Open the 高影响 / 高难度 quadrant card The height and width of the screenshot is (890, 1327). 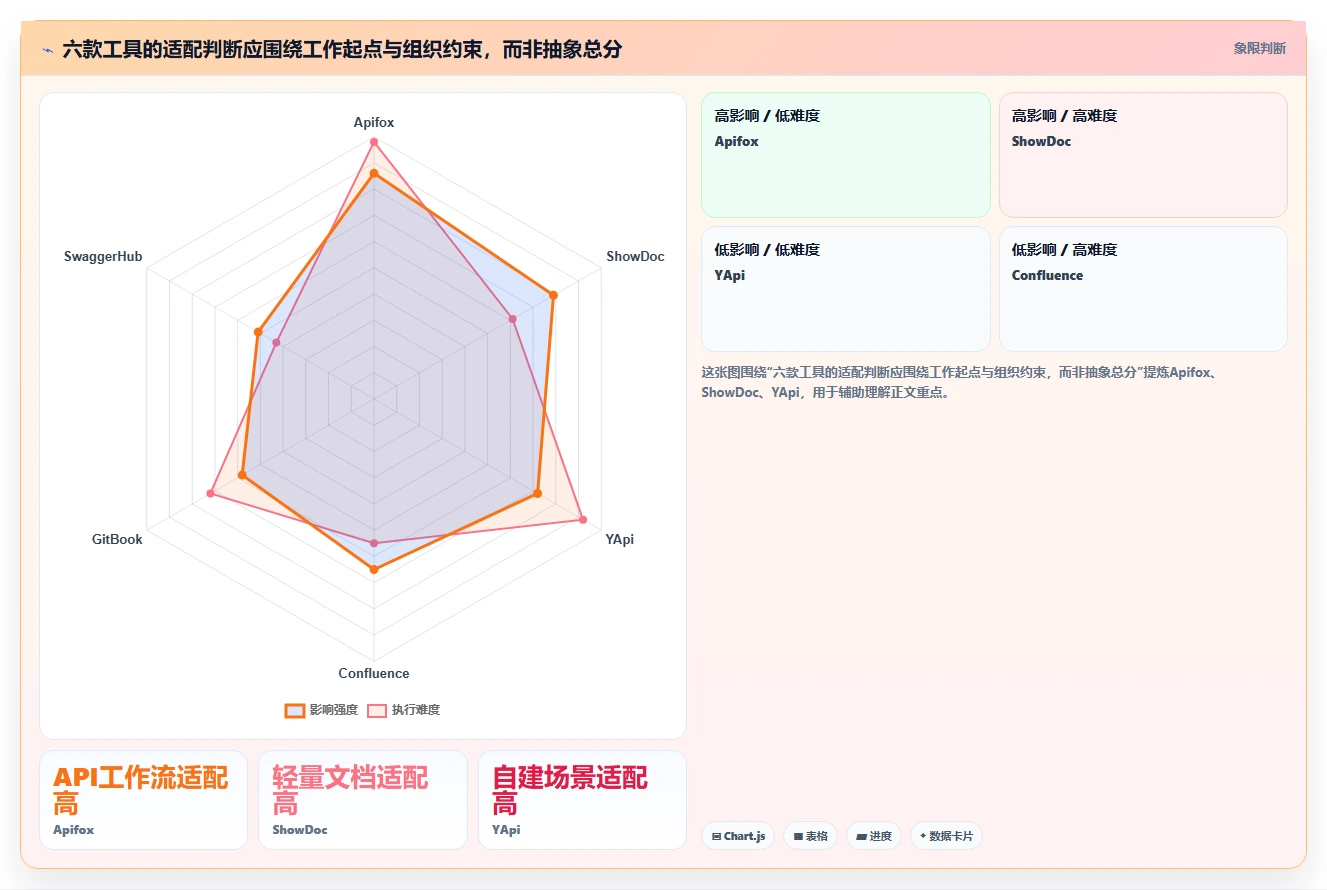1143,155
